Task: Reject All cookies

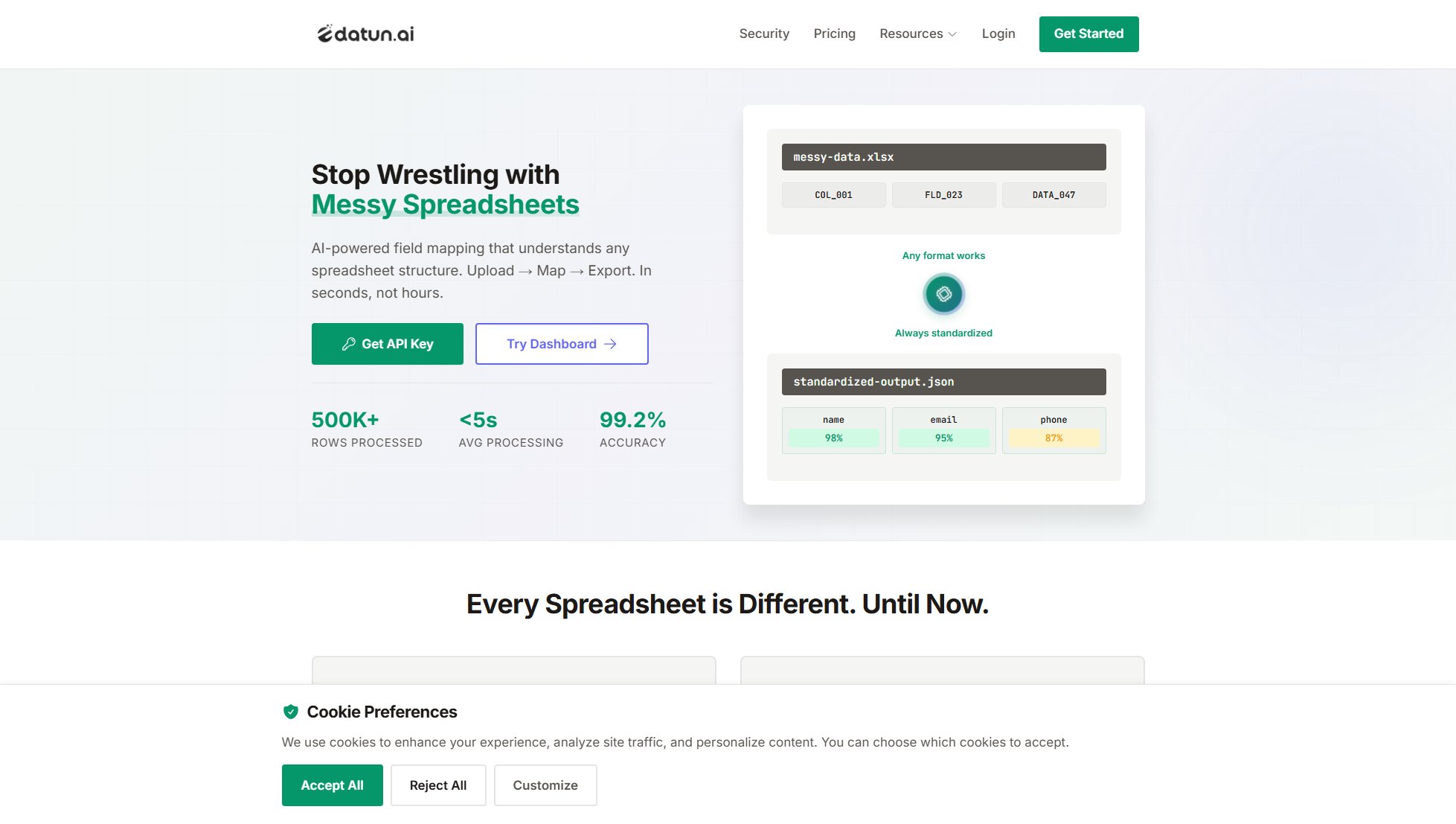Action: 437,785
